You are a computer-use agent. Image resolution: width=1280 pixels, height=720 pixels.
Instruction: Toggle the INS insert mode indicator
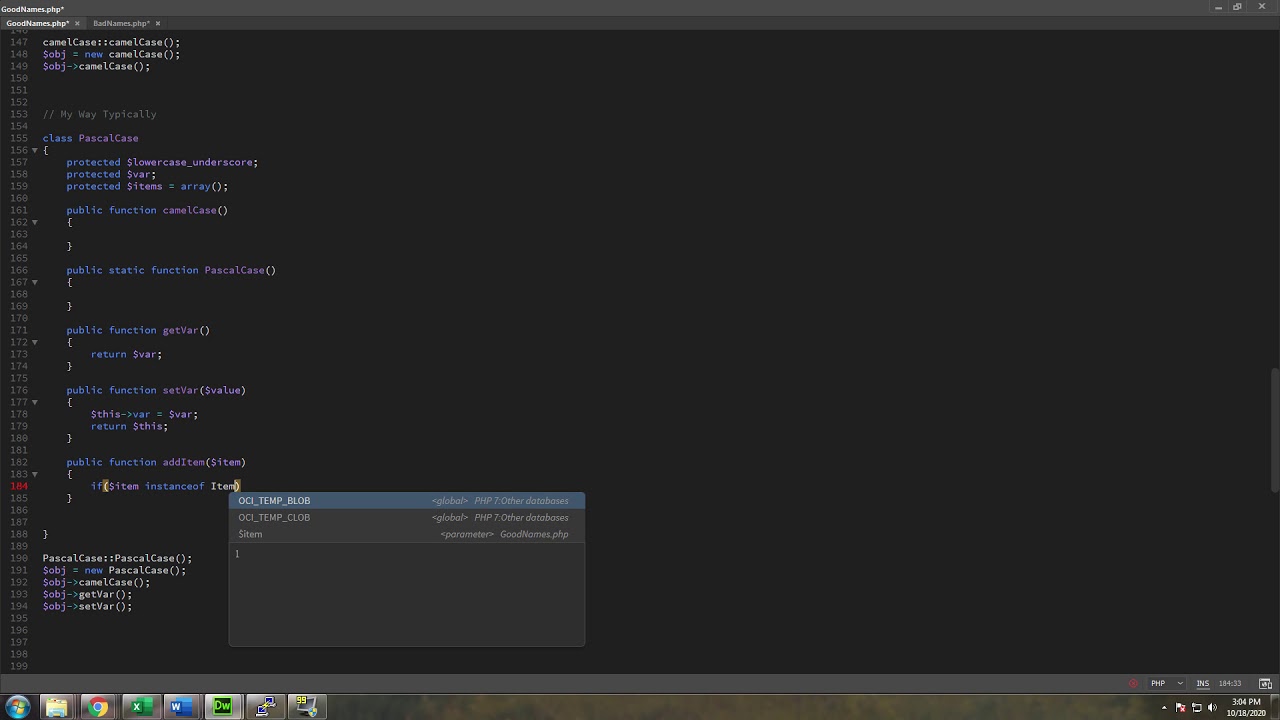[1203, 684]
